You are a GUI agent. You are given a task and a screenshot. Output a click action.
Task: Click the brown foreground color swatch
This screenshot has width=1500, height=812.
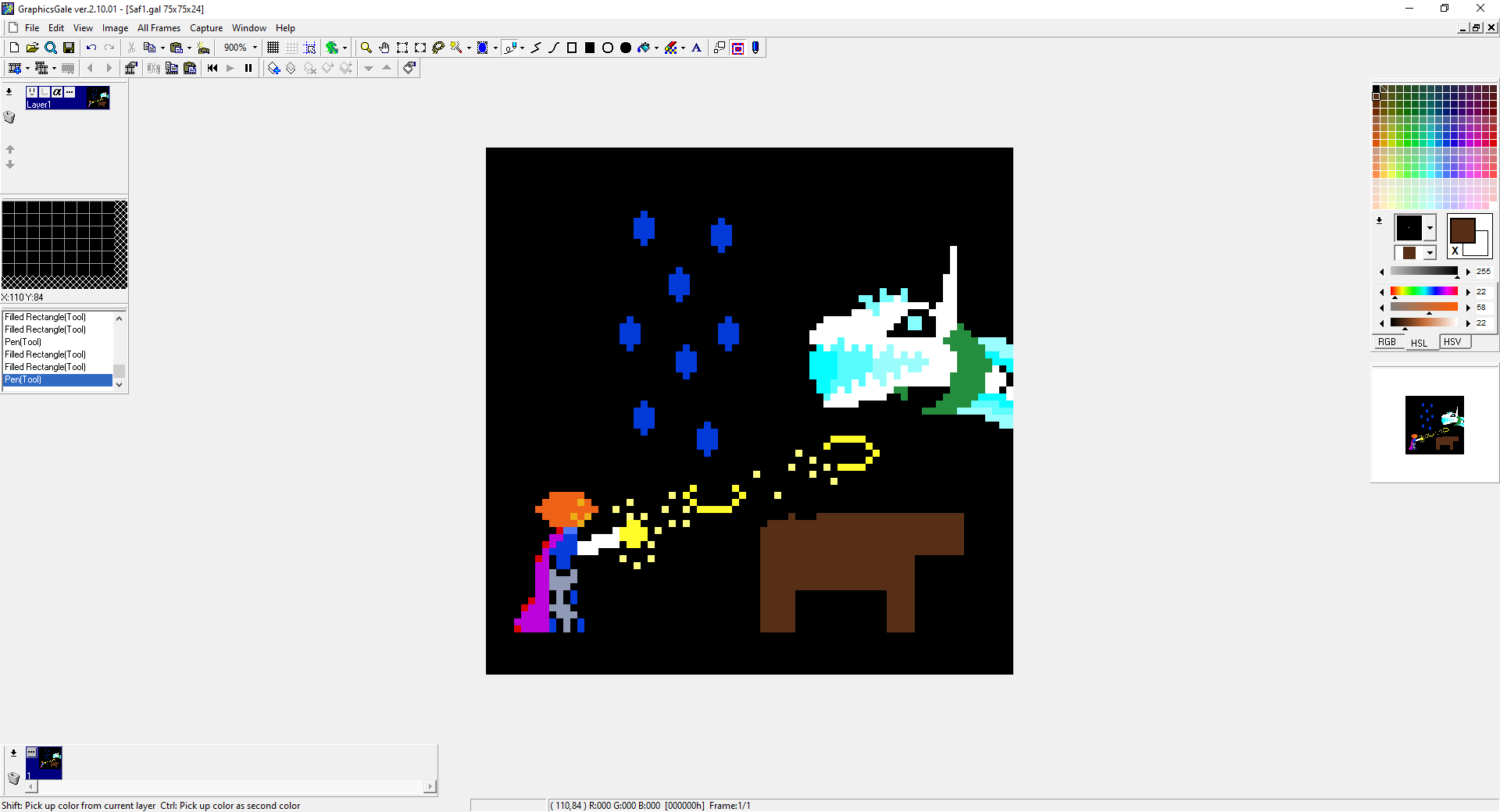[x=1462, y=230]
